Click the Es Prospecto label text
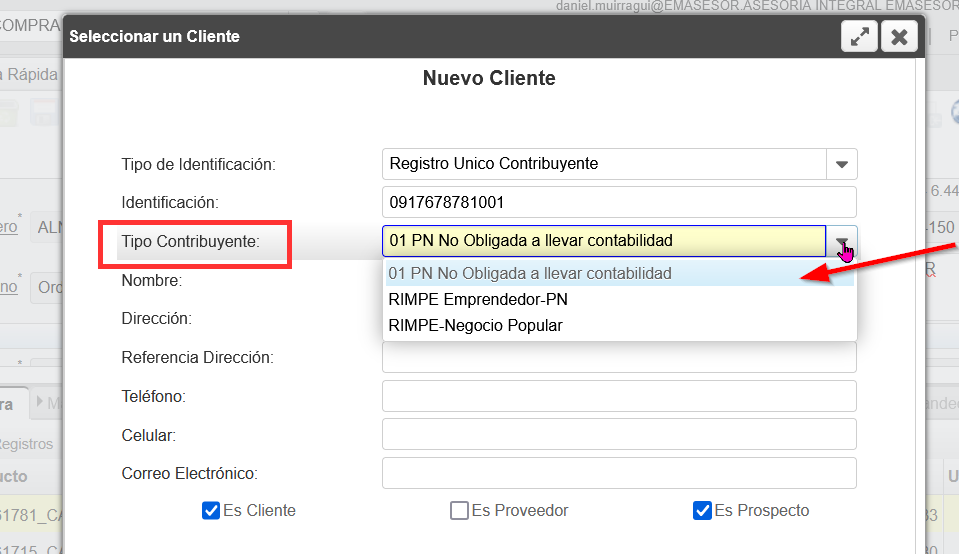959x554 pixels. click(762, 511)
